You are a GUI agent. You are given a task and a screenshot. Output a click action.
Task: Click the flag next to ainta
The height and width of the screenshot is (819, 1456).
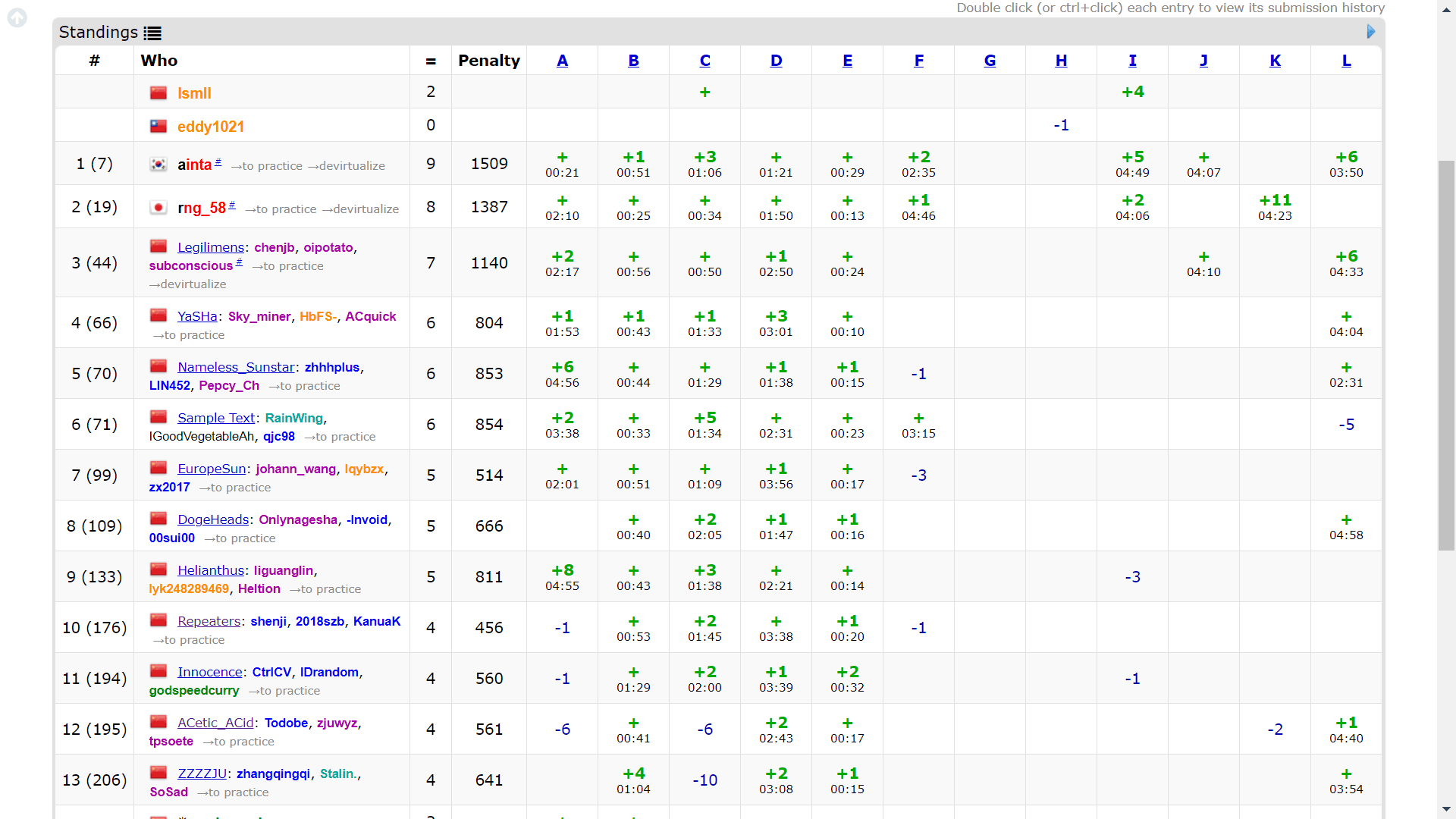tap(158, 165)
